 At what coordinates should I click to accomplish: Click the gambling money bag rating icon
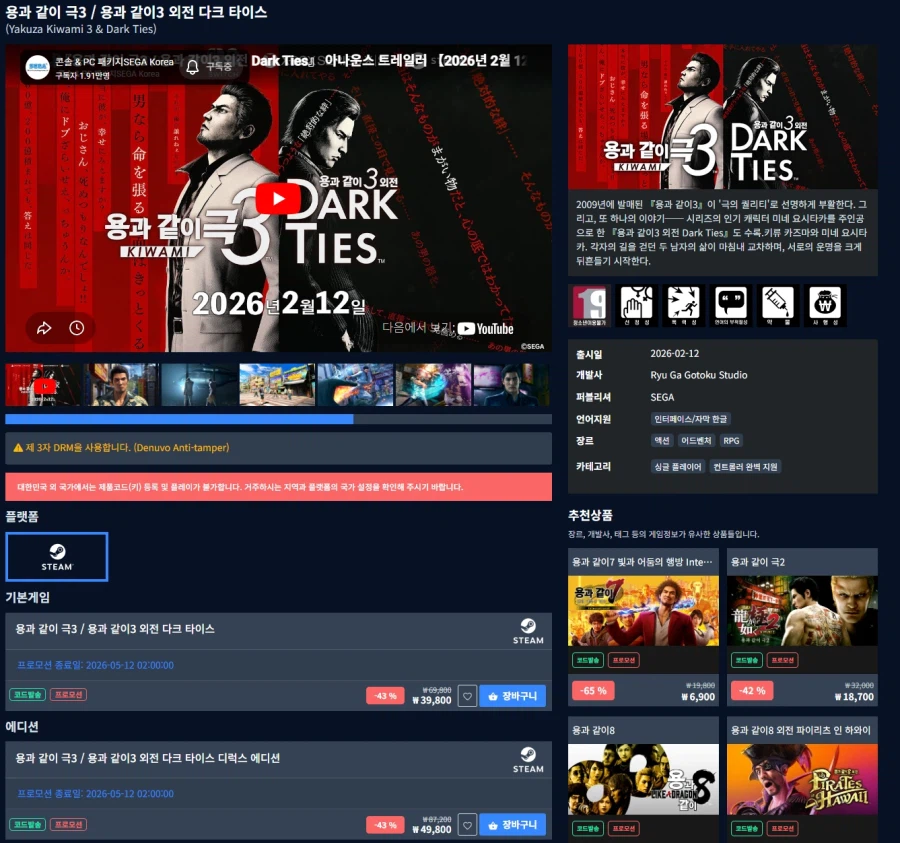[x=824, y=304]
